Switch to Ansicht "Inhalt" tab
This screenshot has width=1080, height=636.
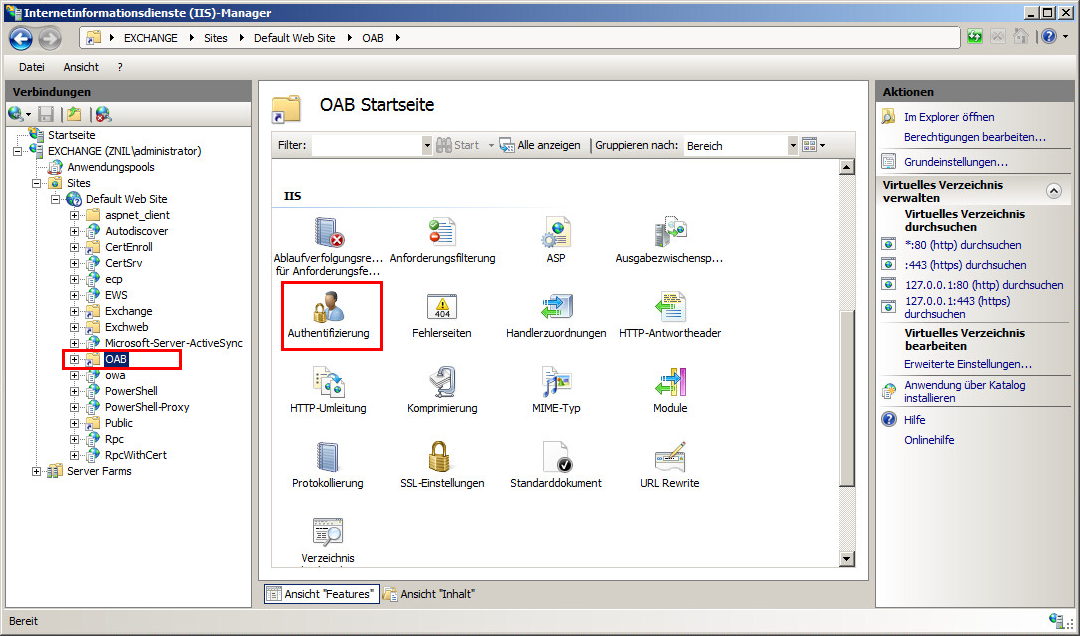(429, 594)
